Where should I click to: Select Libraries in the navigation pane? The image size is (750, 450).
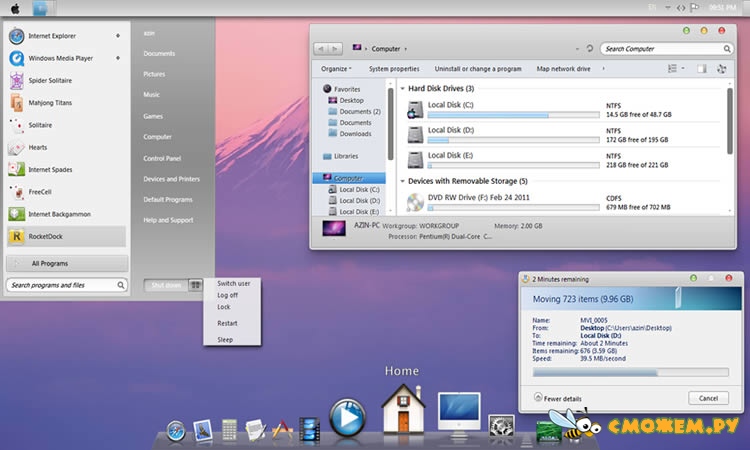click(x=345, y=156)
